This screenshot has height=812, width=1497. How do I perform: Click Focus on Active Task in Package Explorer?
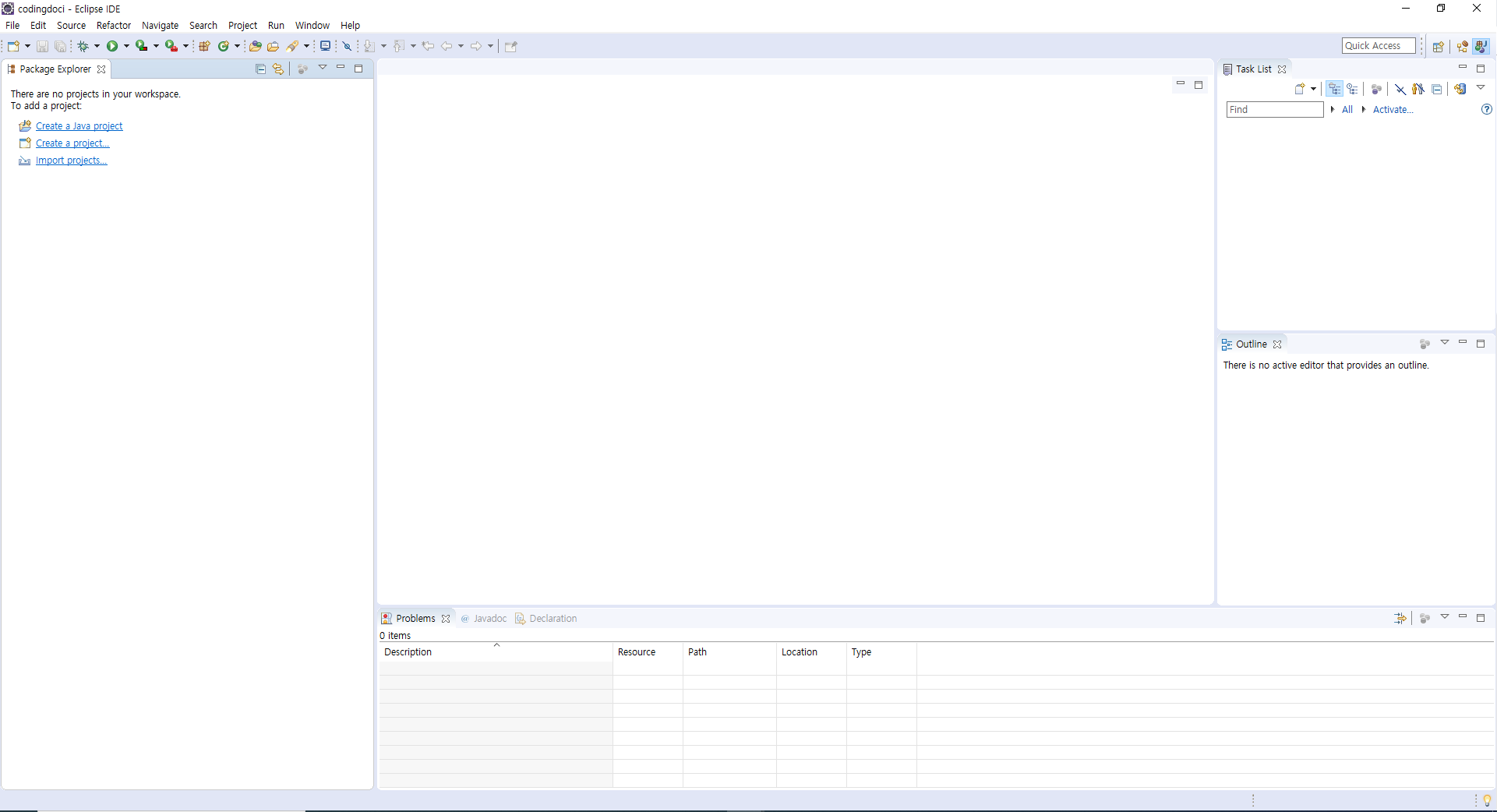point(302,69)
